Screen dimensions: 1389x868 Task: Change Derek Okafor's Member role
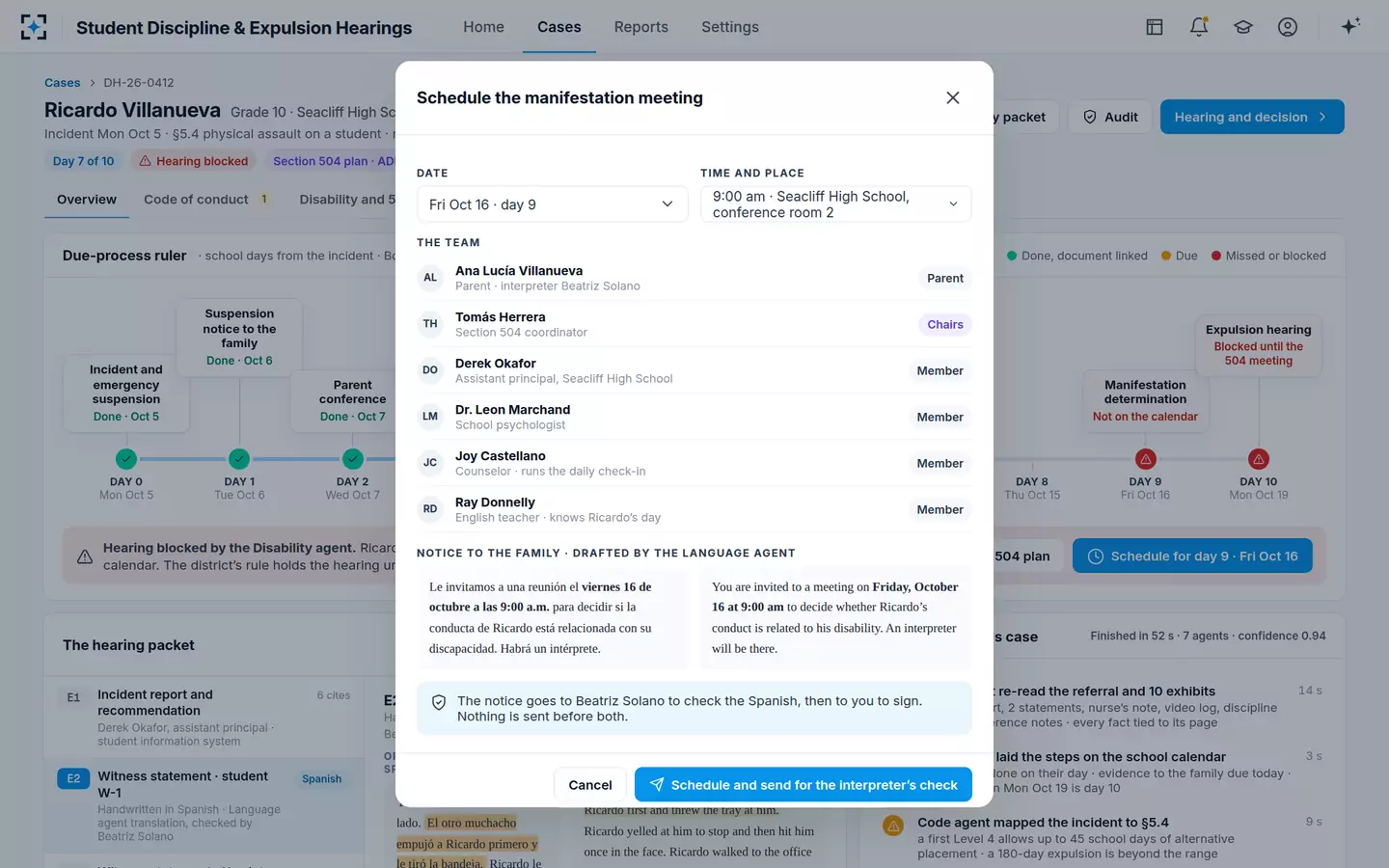point(940,370)
